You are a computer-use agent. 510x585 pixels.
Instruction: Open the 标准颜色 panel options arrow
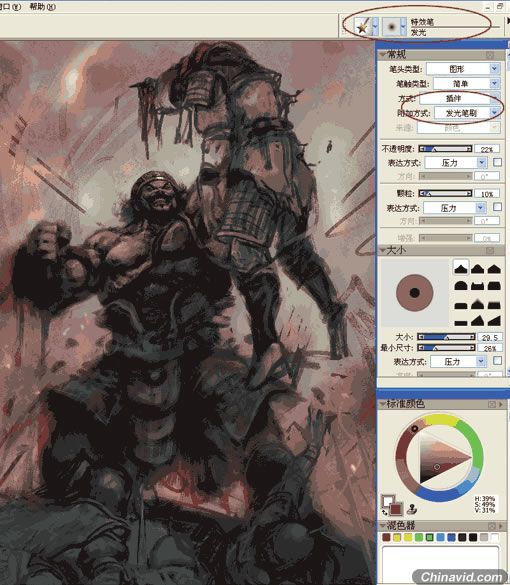(501, 404)
